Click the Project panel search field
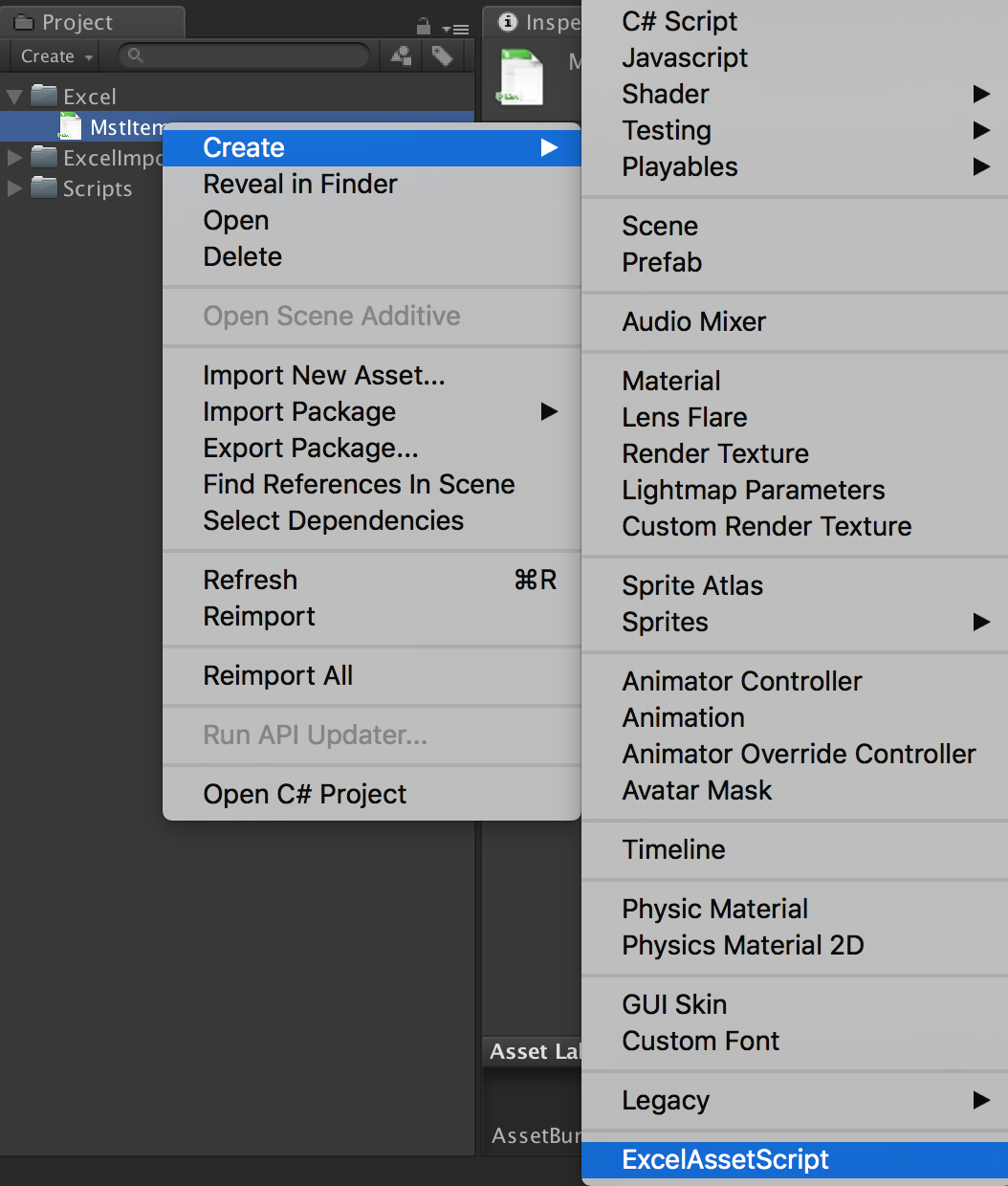 [244, 55]
